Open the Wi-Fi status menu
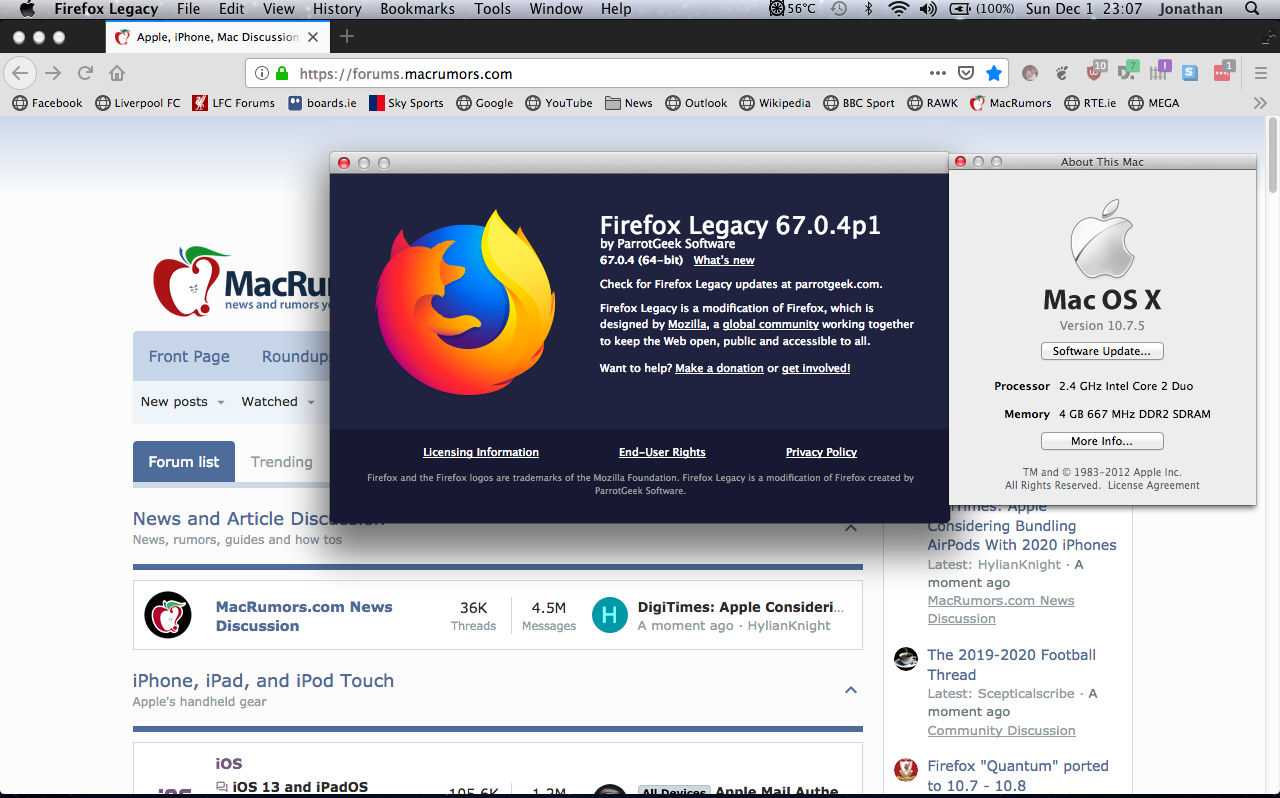1280x798 pixels. click(898, 9)
